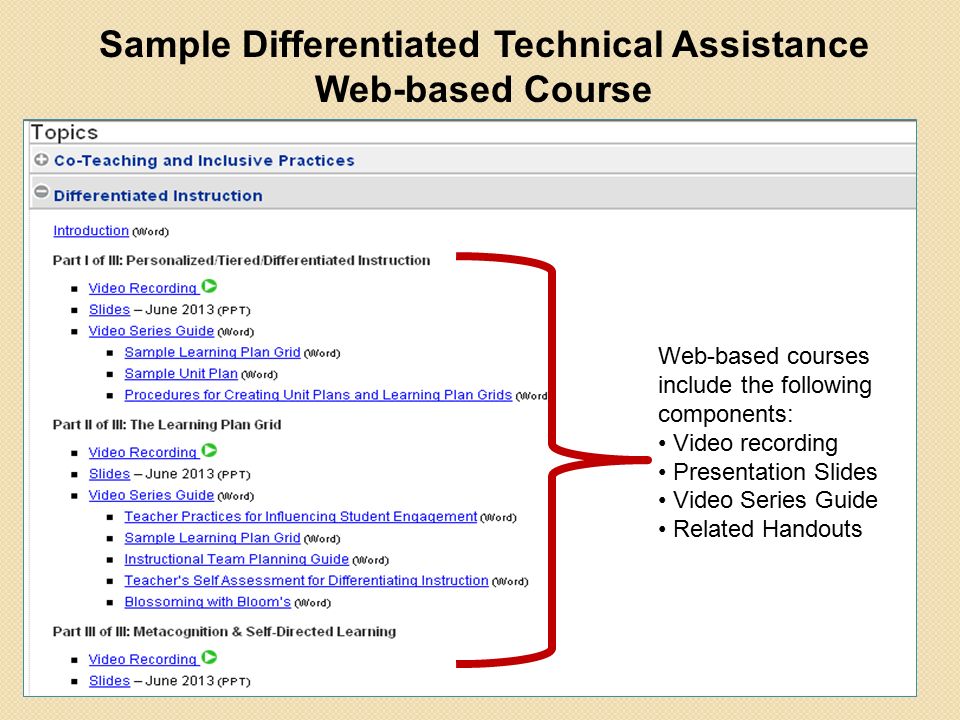Collapse the Differentiated Instruction section
The width and height of the screenshot is (960, 720).
coord(41,192)
